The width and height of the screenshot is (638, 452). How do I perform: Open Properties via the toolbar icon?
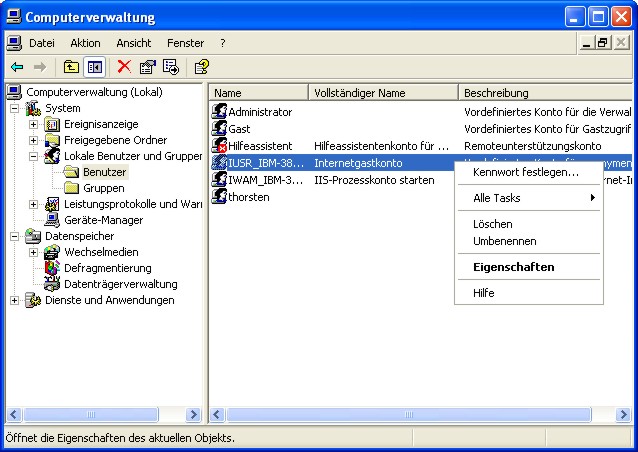148,67
